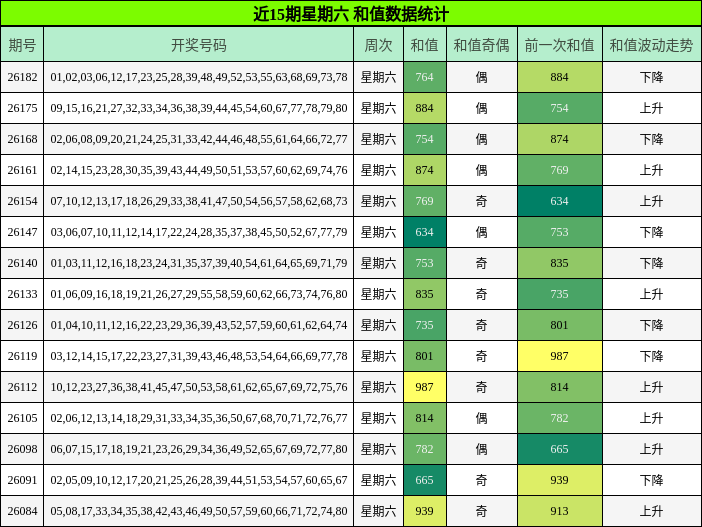Click the yellow 987 sum cell in row 26112
This screenshot has width=702, height=527.
(x=424, y=387)
